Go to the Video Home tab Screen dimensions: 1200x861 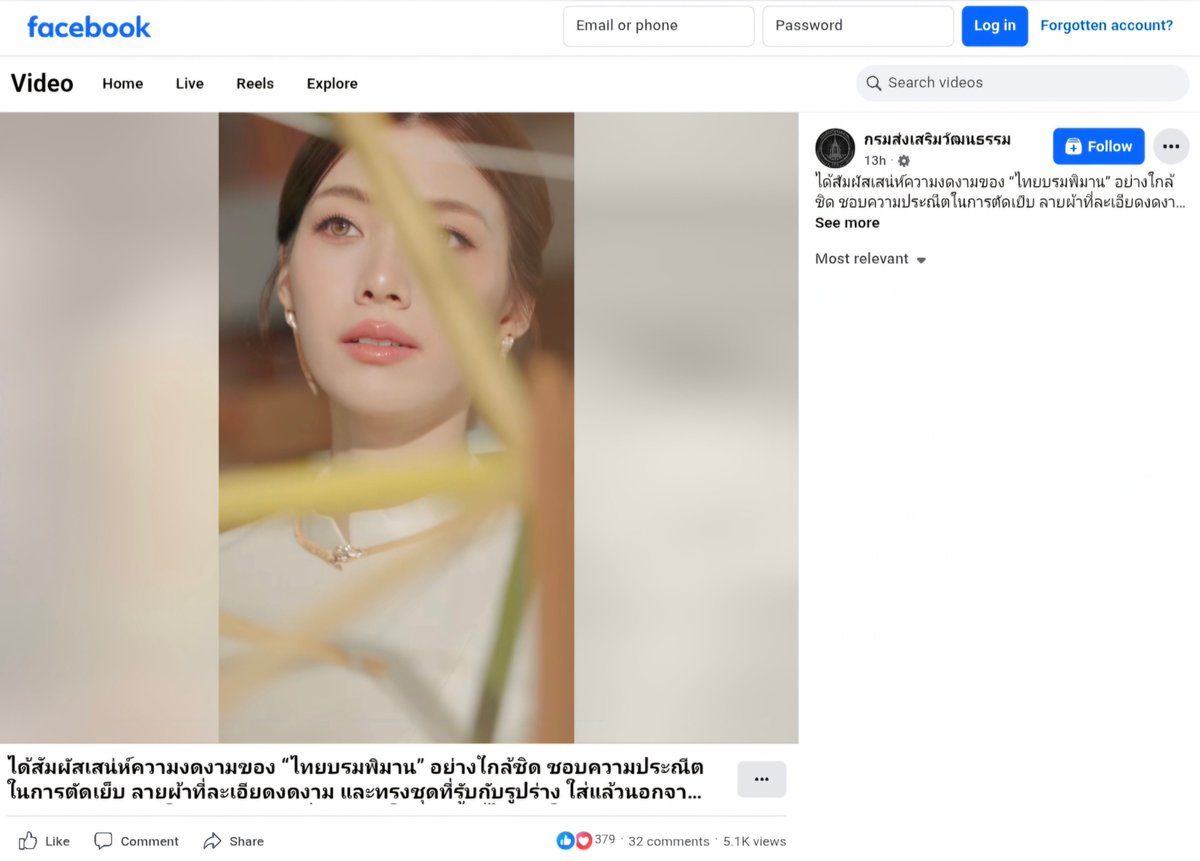(123, 84)
